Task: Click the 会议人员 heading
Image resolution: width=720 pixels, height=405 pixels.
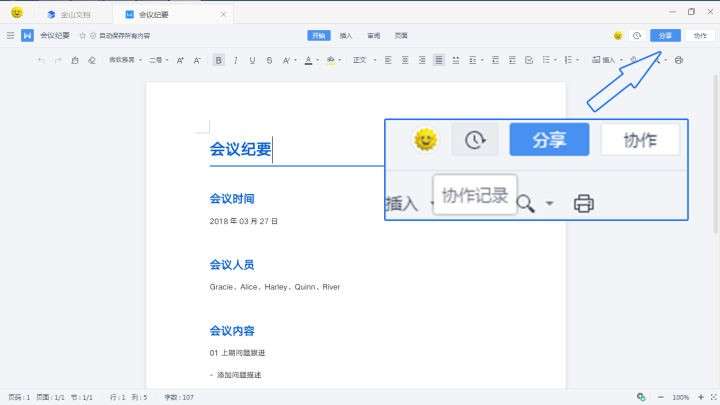Action: coord(232,264)
